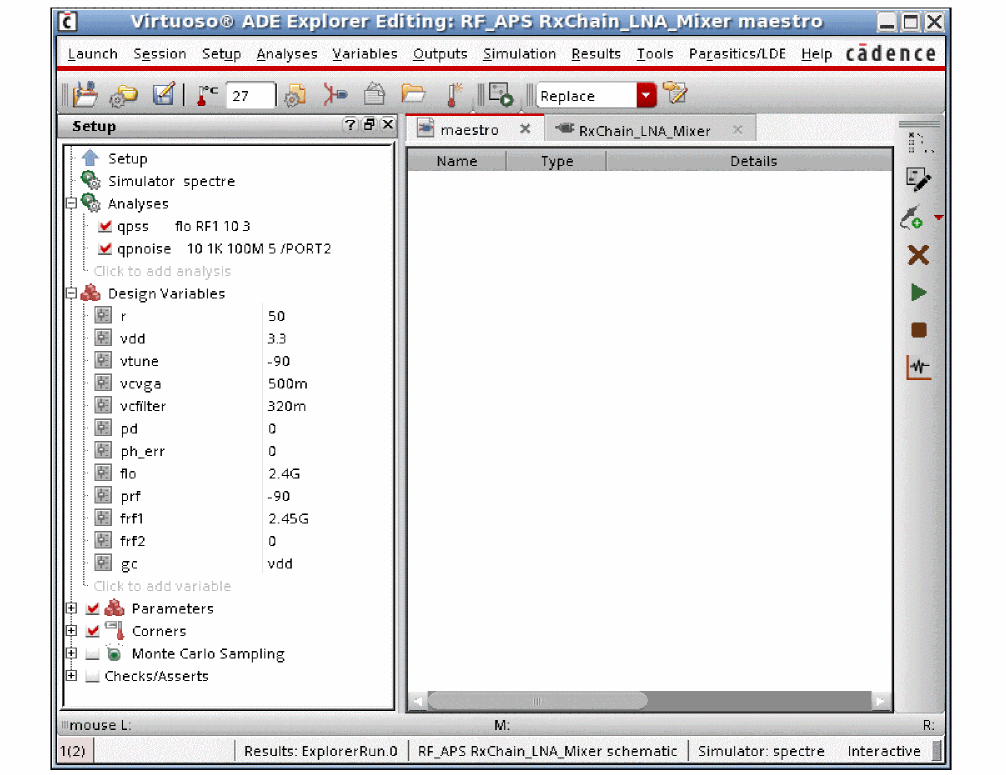Click the temperature input field showing 27

pyautogui.click(x=250, y=96)
